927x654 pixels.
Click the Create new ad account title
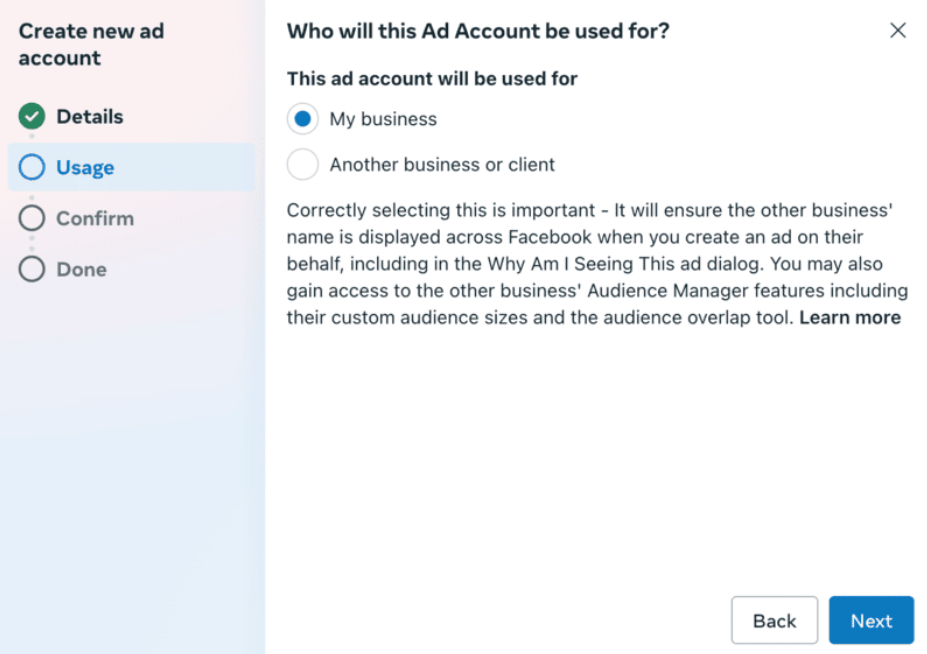click(91, 44)
